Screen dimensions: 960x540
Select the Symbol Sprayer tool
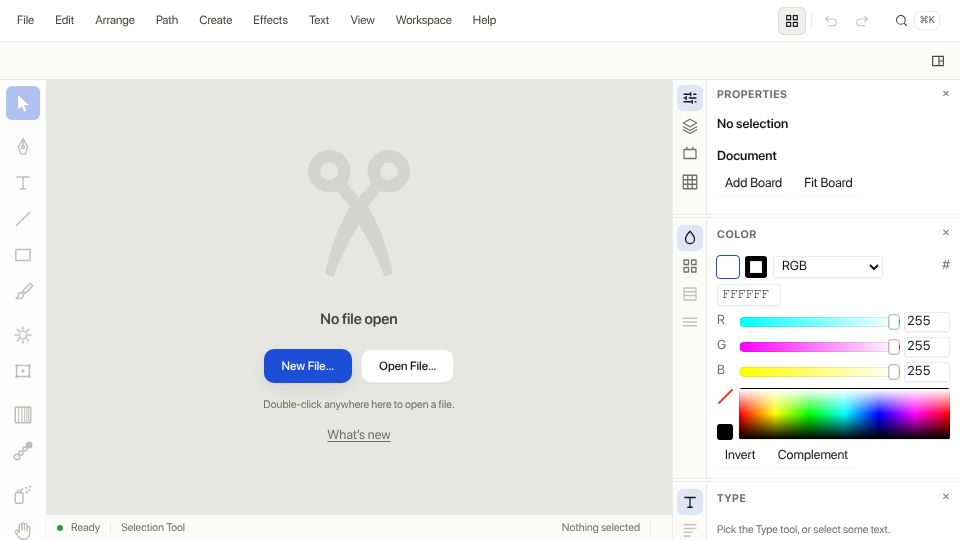coord(23,494)
